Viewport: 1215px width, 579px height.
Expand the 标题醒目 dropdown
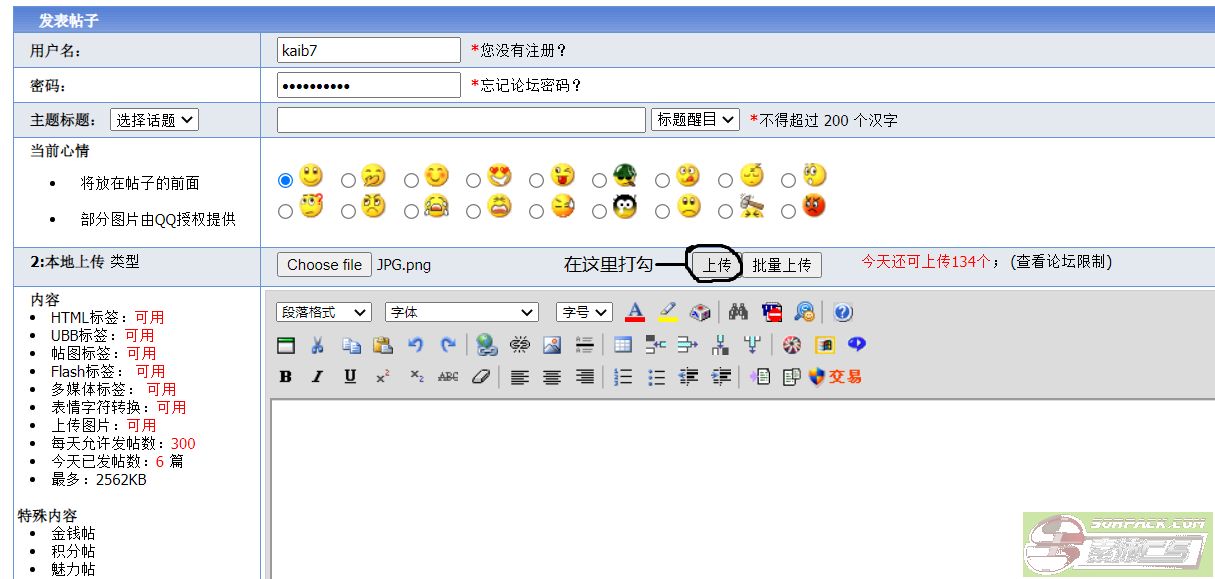(695, 120)
